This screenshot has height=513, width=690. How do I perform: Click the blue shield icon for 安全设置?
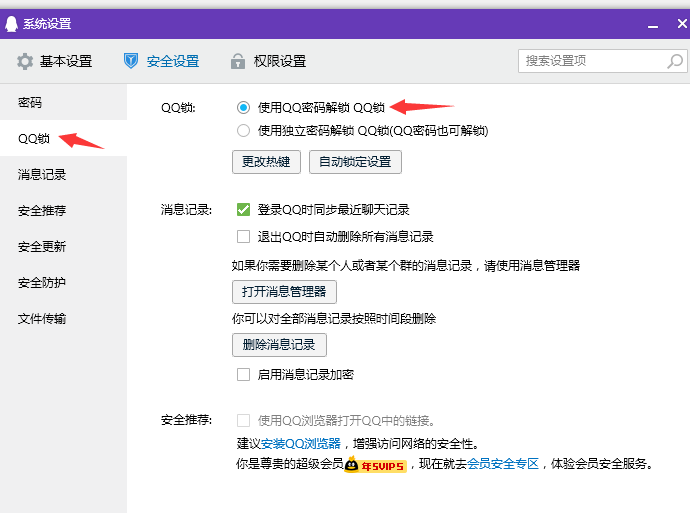click(131, 61)
